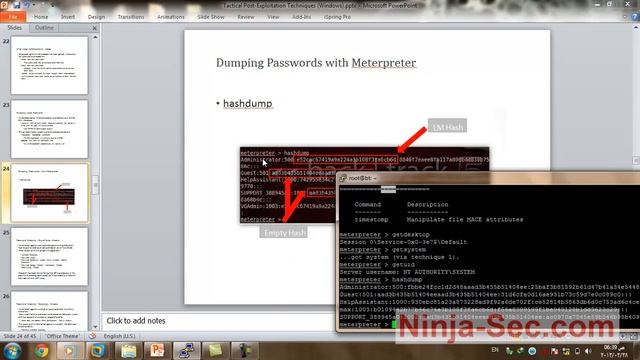Click the Undo icon in Quick Access Toolbar
The height and width of the screenshot is (360, 640).
pos(28,5)
